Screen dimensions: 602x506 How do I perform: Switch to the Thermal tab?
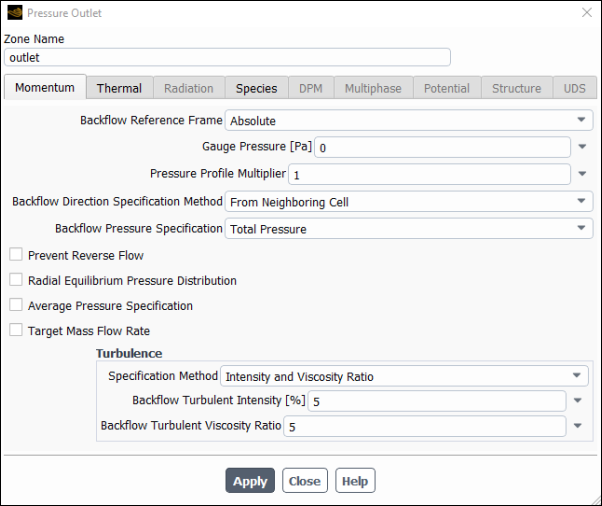click(x=119, y=88)
